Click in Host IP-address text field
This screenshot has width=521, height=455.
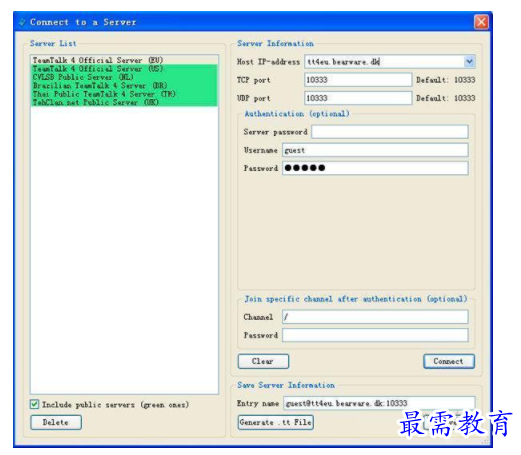point(384,62)
